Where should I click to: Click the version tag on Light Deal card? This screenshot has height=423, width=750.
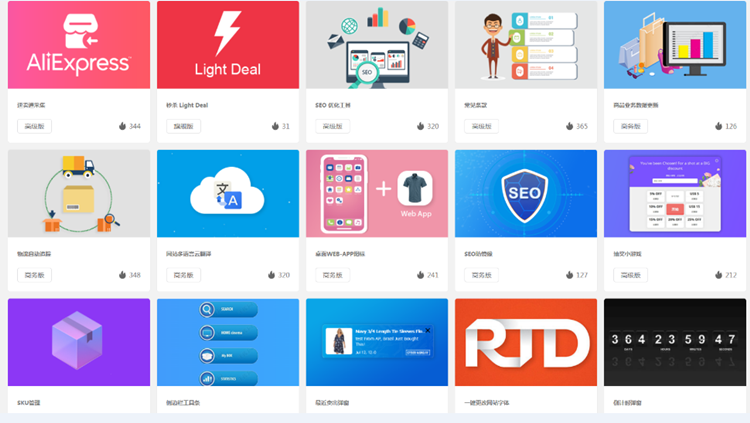pyautogui.click(x=184, y=126)
